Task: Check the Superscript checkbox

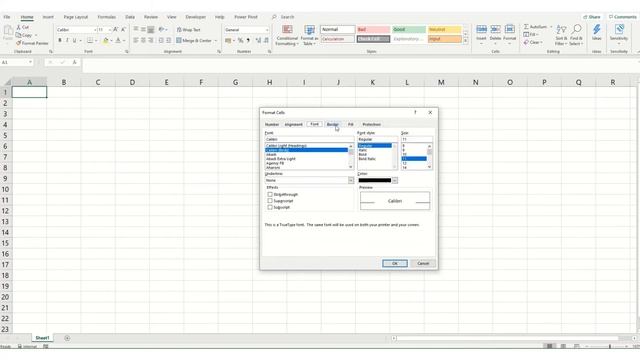Action: 270,201
